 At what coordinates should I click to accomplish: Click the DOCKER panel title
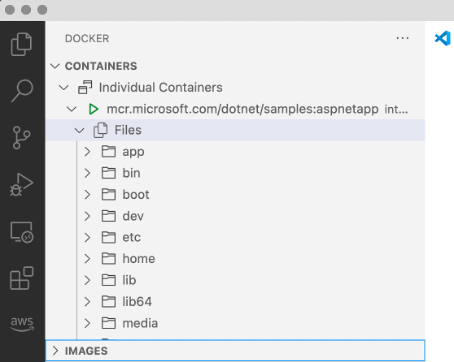tap(87, 38)
